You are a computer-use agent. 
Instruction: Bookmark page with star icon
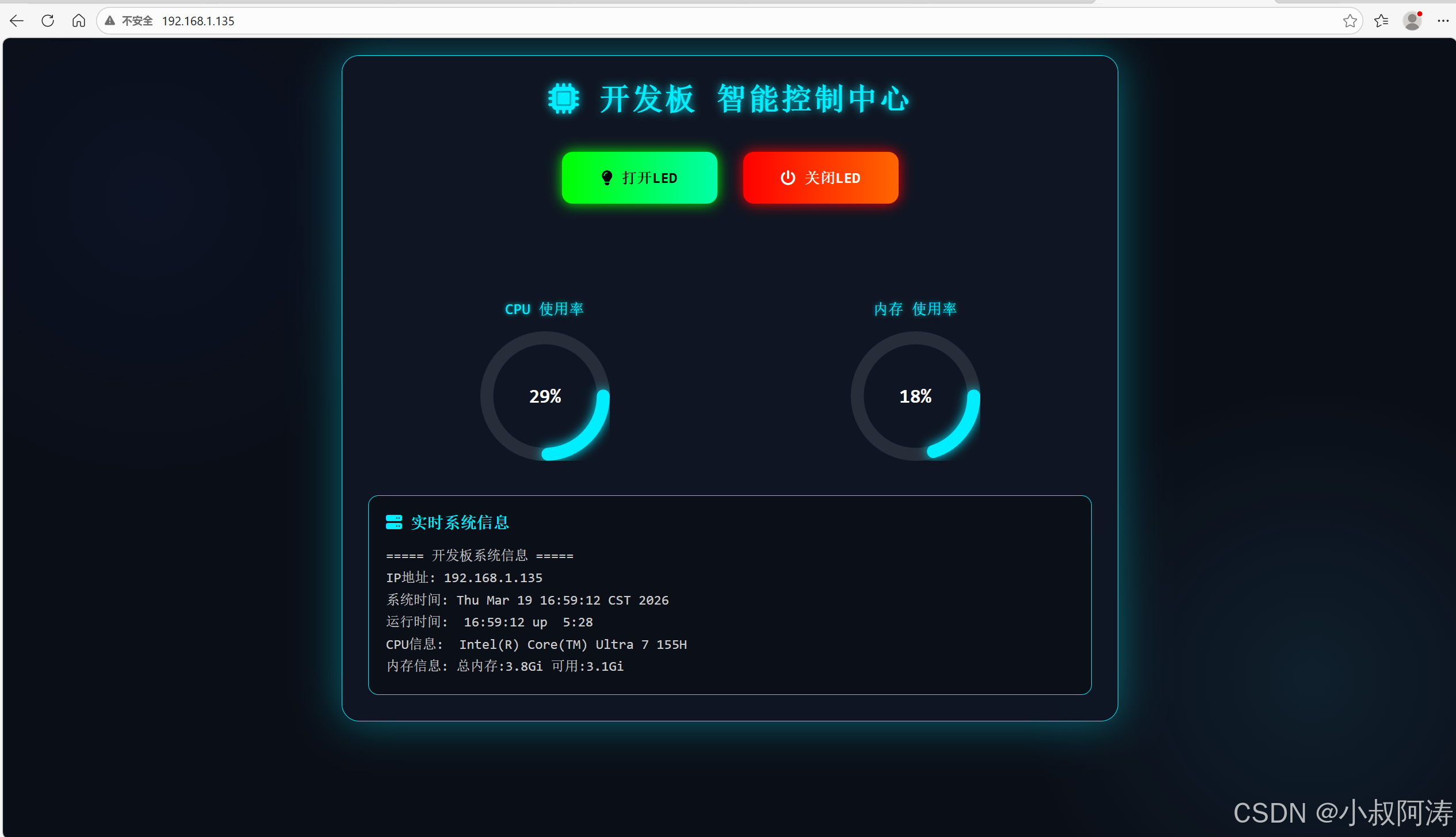[x=1350, y=21]
